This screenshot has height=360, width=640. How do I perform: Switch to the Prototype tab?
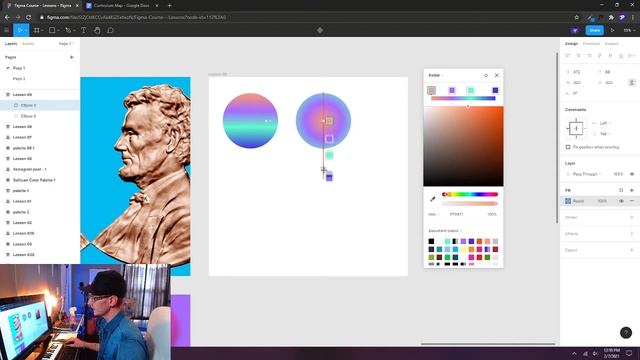591,44
